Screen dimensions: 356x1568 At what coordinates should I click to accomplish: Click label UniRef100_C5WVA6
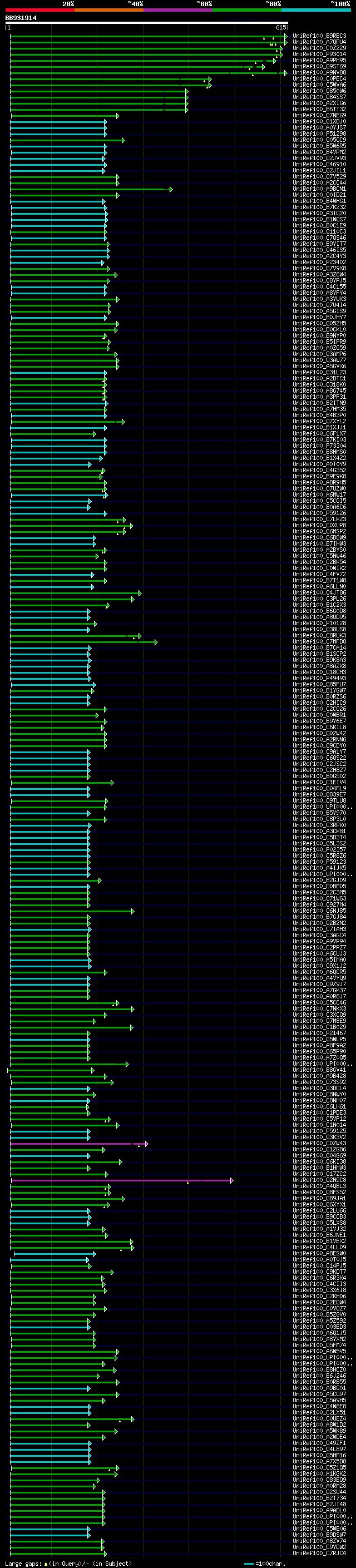click(x=319, y=85)
